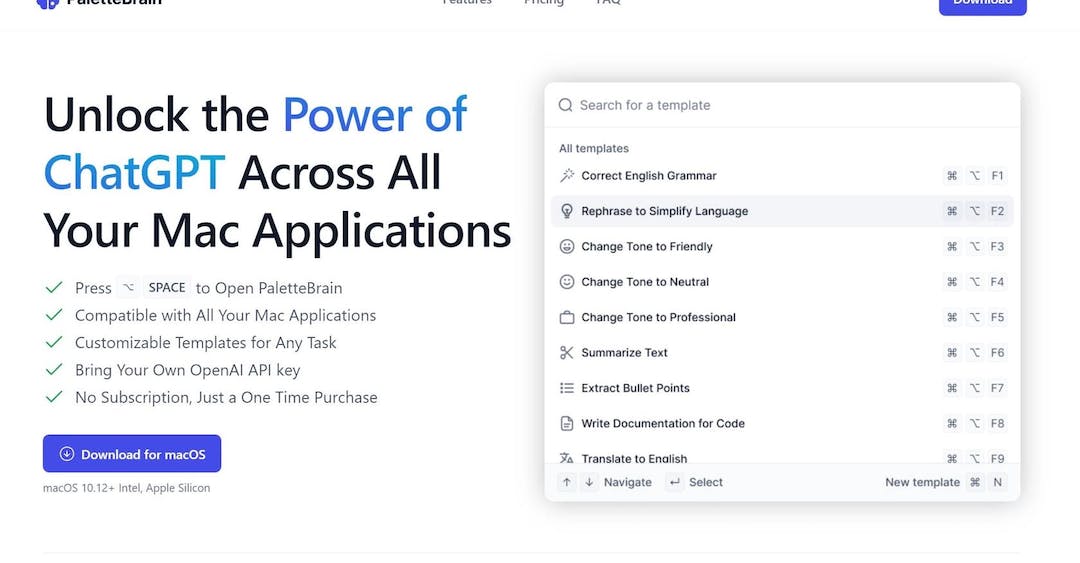Select the Translate to English template

pyautogui.click(x=782, y=455)
